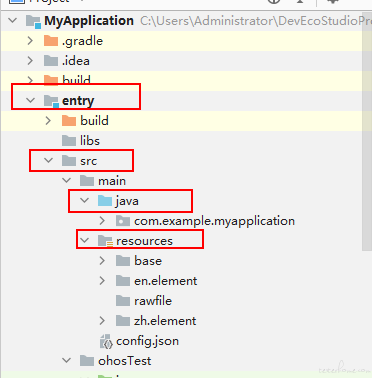Click the orange .gradle folder icon

[x=51, y=41]
